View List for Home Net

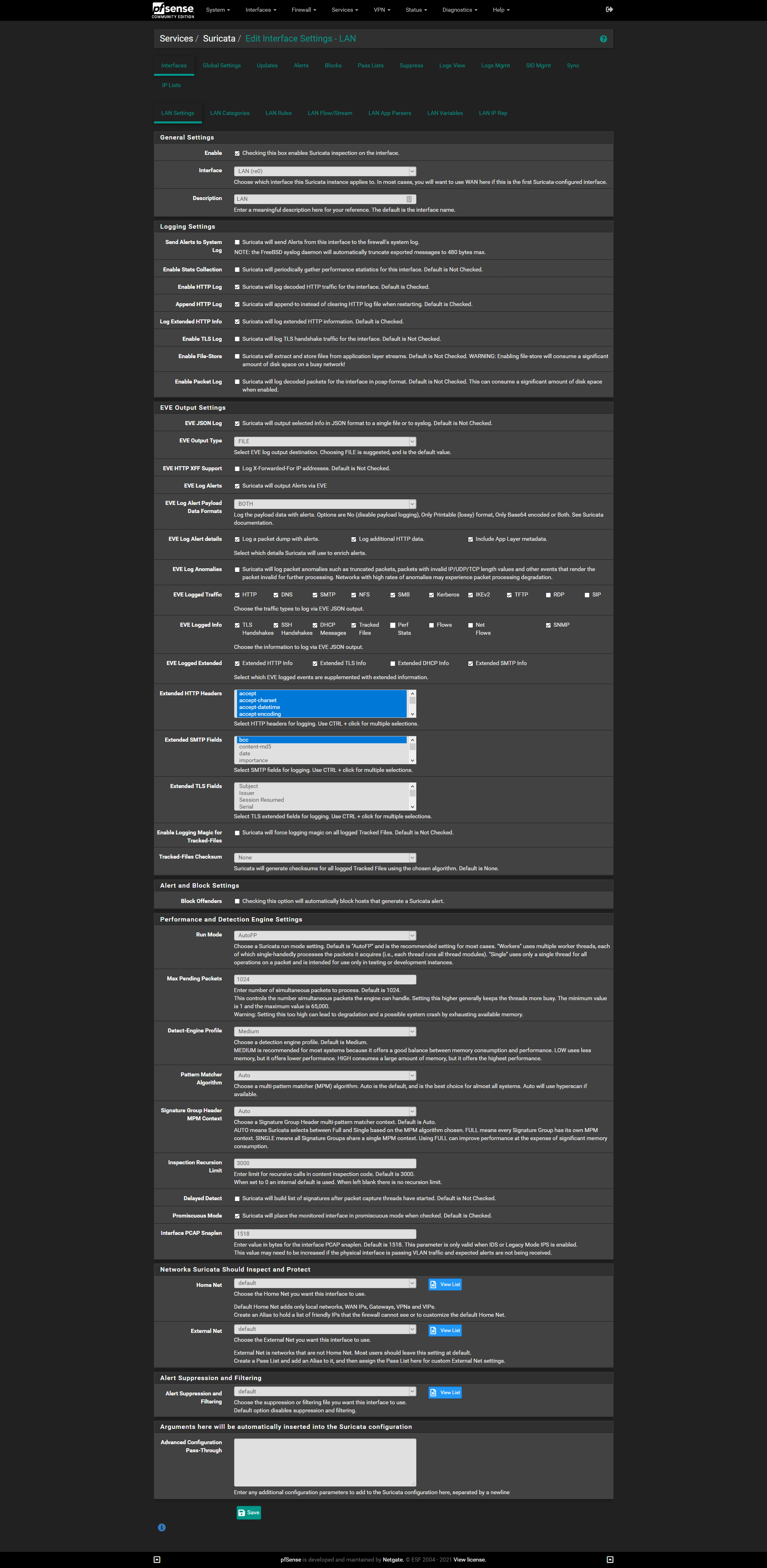445,1284
